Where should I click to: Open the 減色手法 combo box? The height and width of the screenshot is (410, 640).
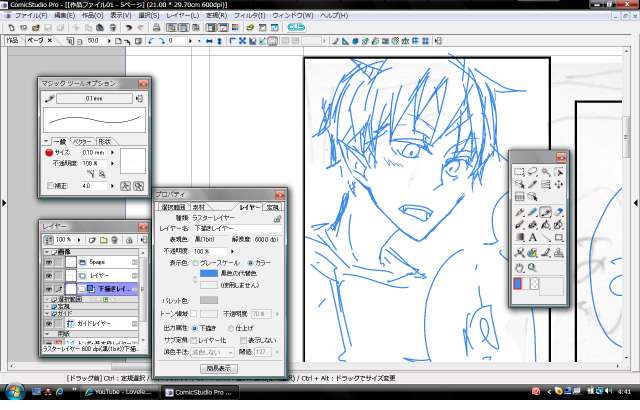pos(212,352)
